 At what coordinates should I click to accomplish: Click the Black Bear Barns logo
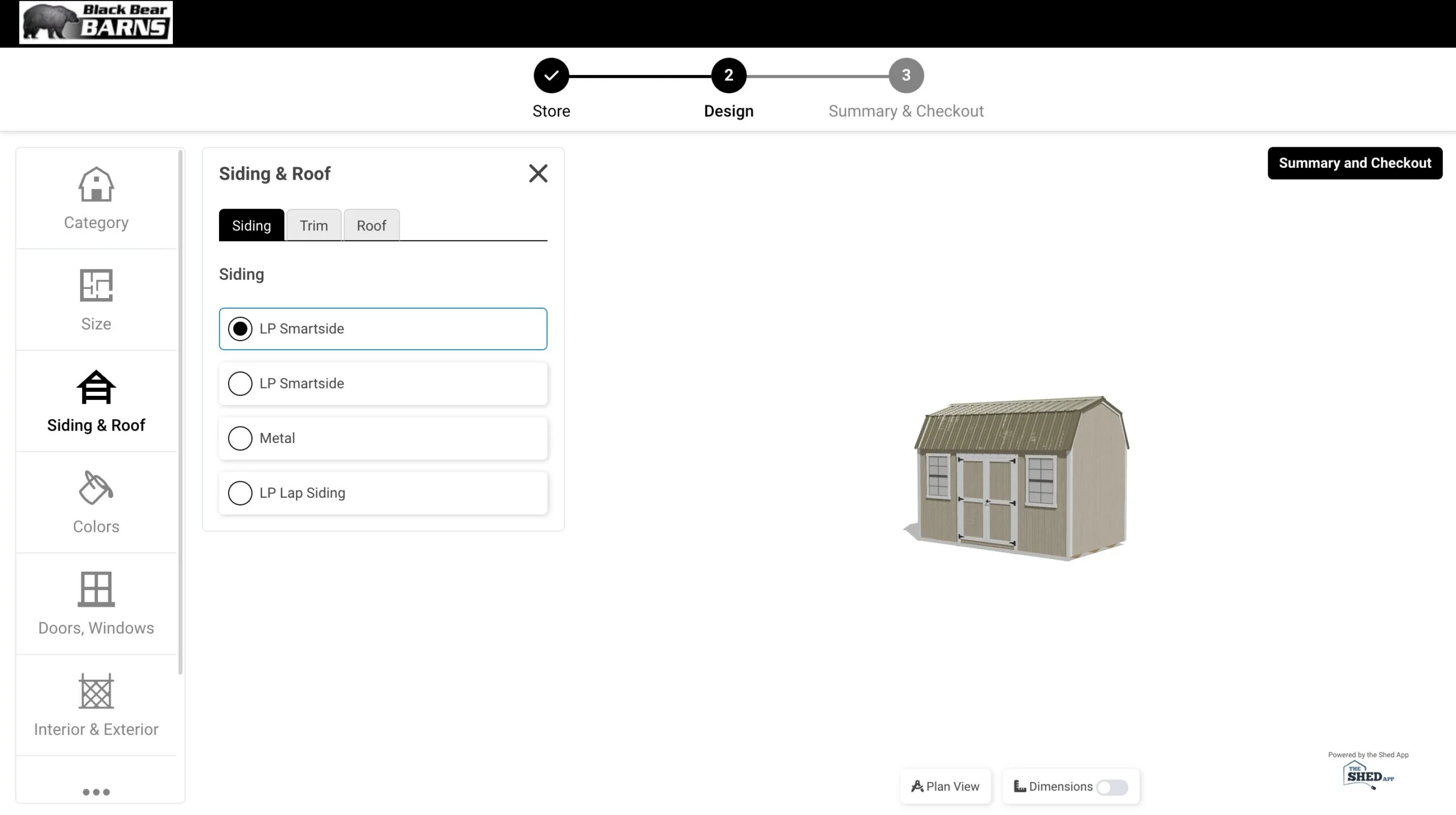point(96,23)
